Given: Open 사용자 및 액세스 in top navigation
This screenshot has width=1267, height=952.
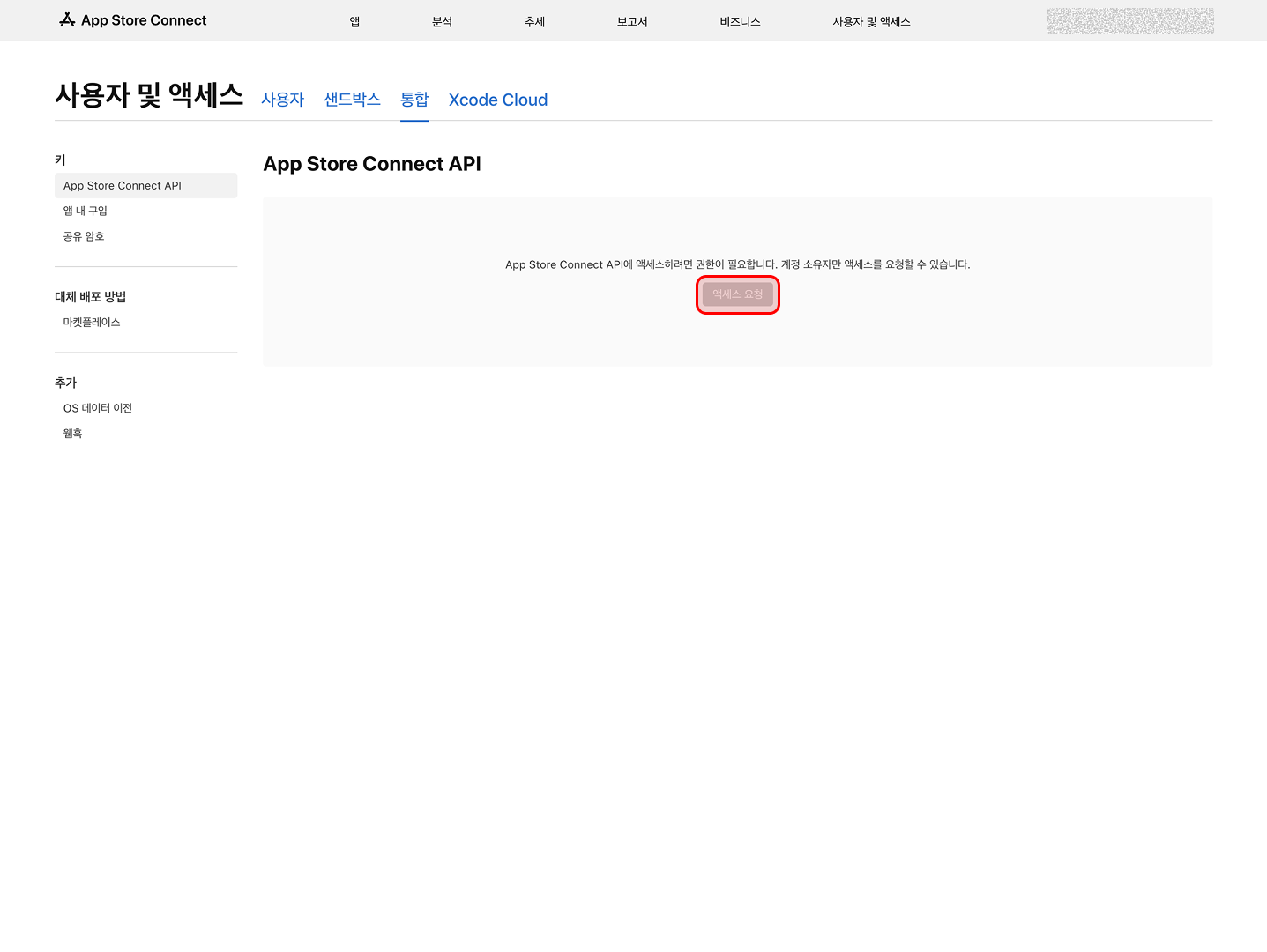Looking at the screenshot, I should (871, 21).
